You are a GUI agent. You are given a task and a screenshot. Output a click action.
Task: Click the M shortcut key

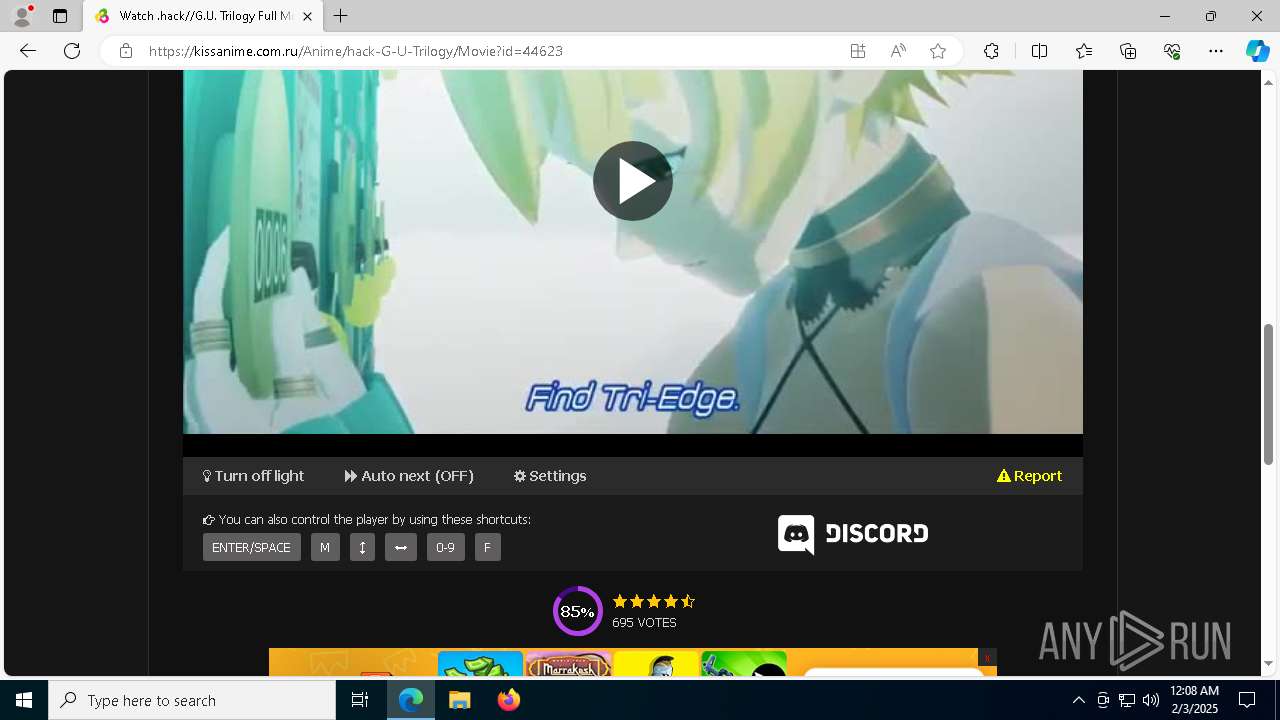pos(325,547)
